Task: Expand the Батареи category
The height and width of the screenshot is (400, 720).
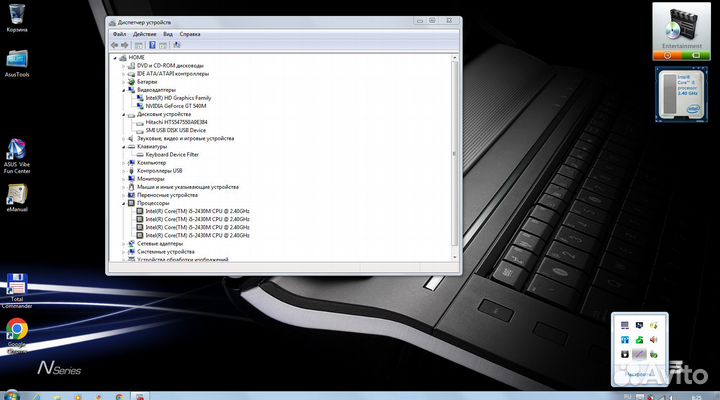Action: [124, 82]
